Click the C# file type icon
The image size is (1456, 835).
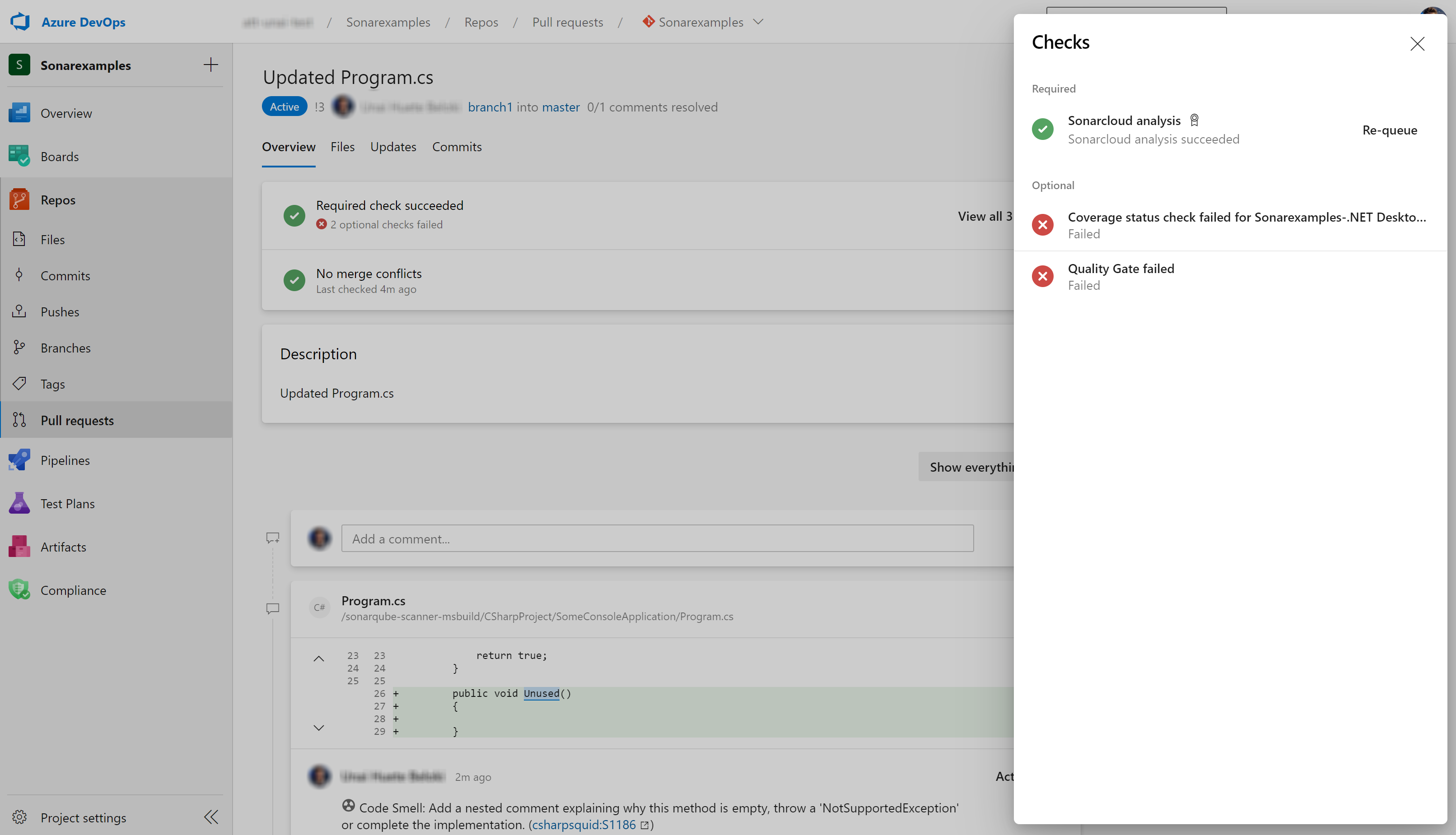coord(320,608)
